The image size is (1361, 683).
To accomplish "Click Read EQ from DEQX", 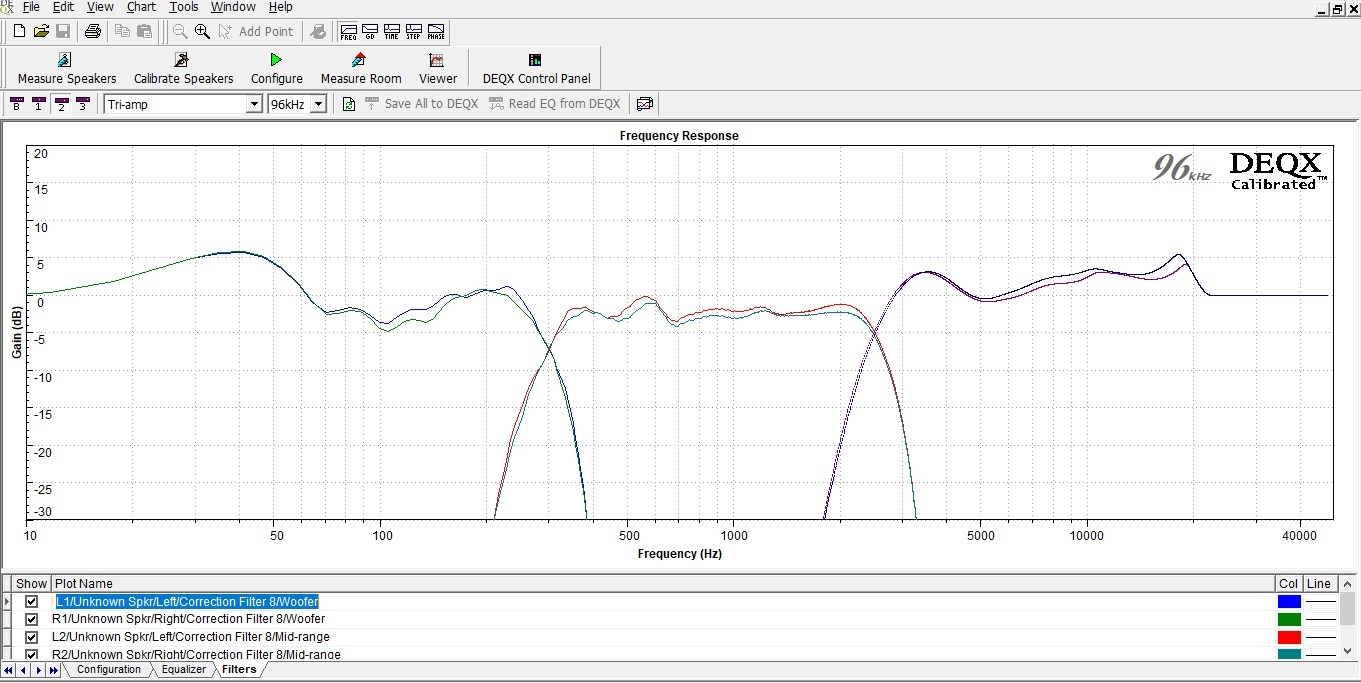I will (555, 103).
